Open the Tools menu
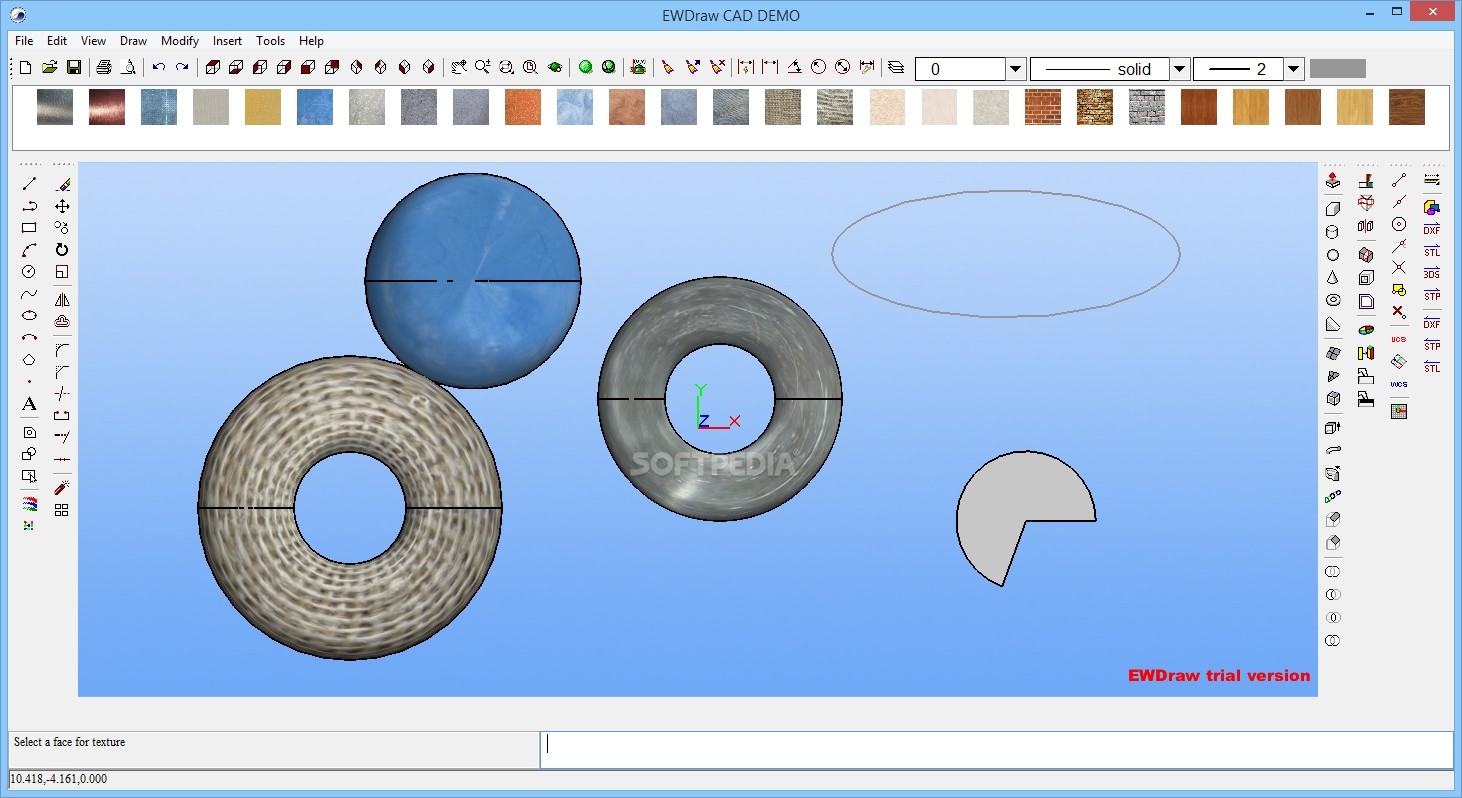1462x798 pixels. point(270,41)
